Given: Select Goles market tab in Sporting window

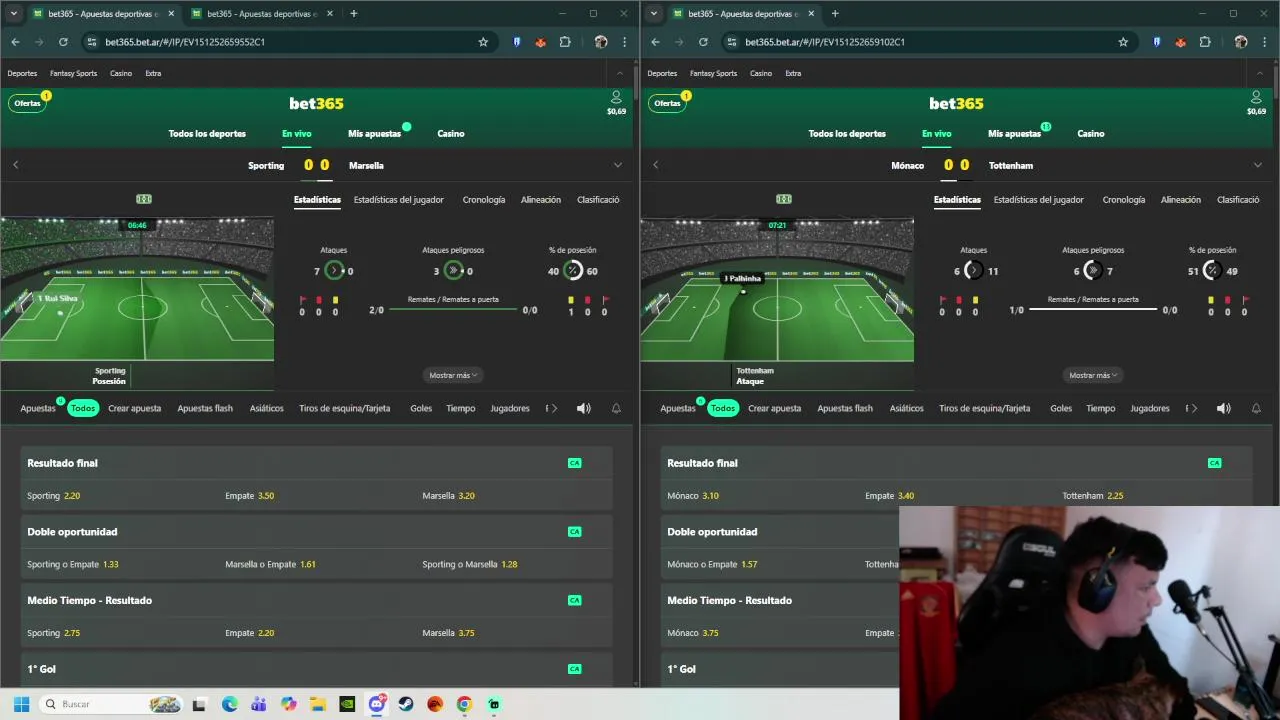Looking at the screenshot, I should [421, 408].
